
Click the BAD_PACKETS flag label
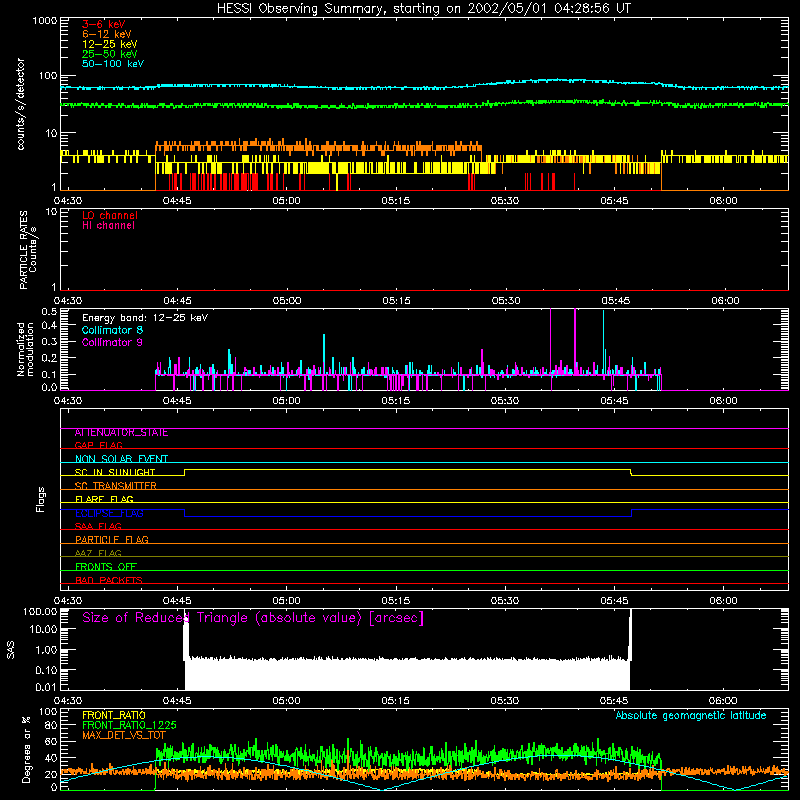tap(109, 580)
